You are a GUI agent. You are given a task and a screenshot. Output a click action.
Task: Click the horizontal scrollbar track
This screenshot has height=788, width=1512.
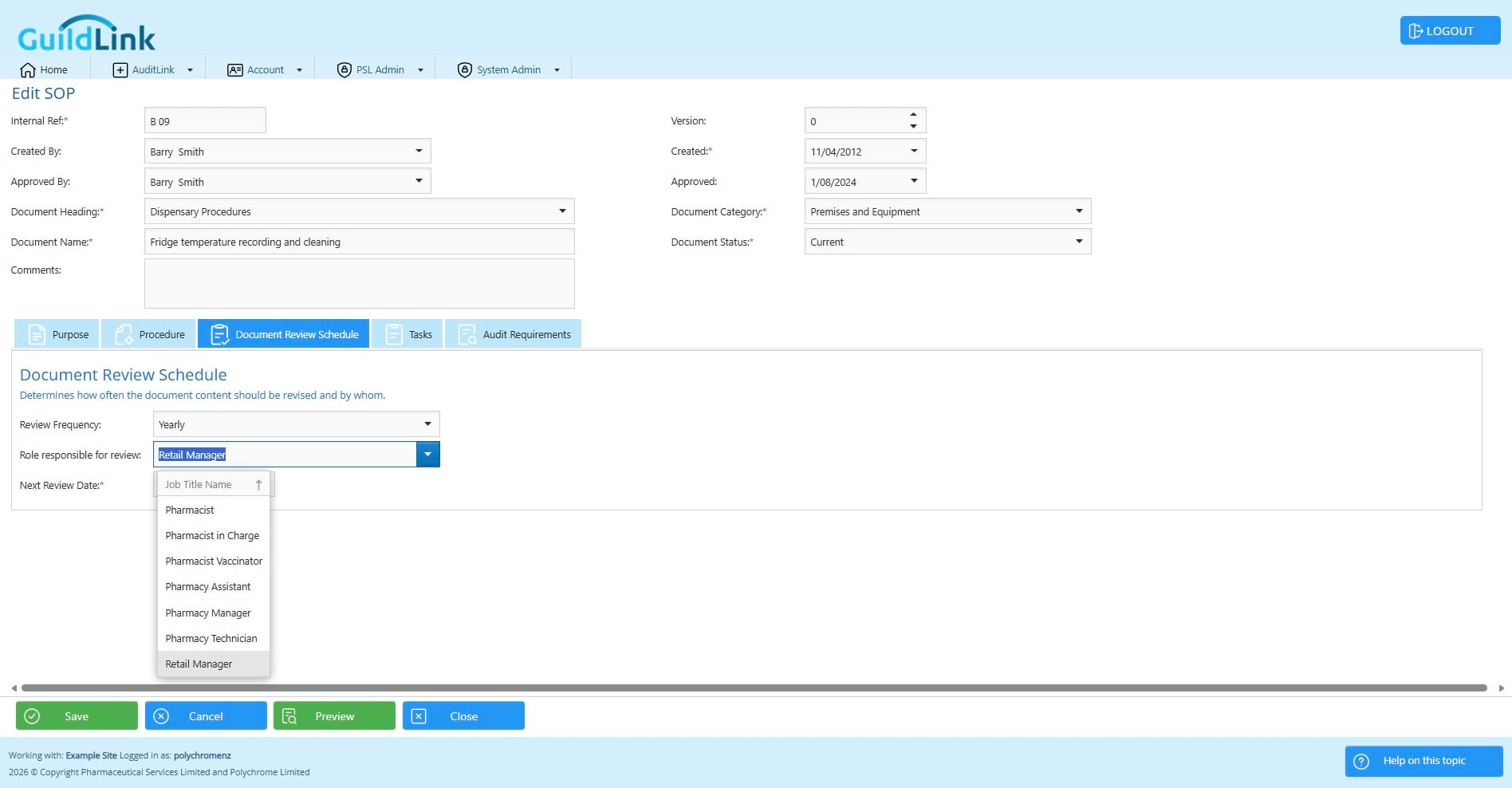click(754, 688)
